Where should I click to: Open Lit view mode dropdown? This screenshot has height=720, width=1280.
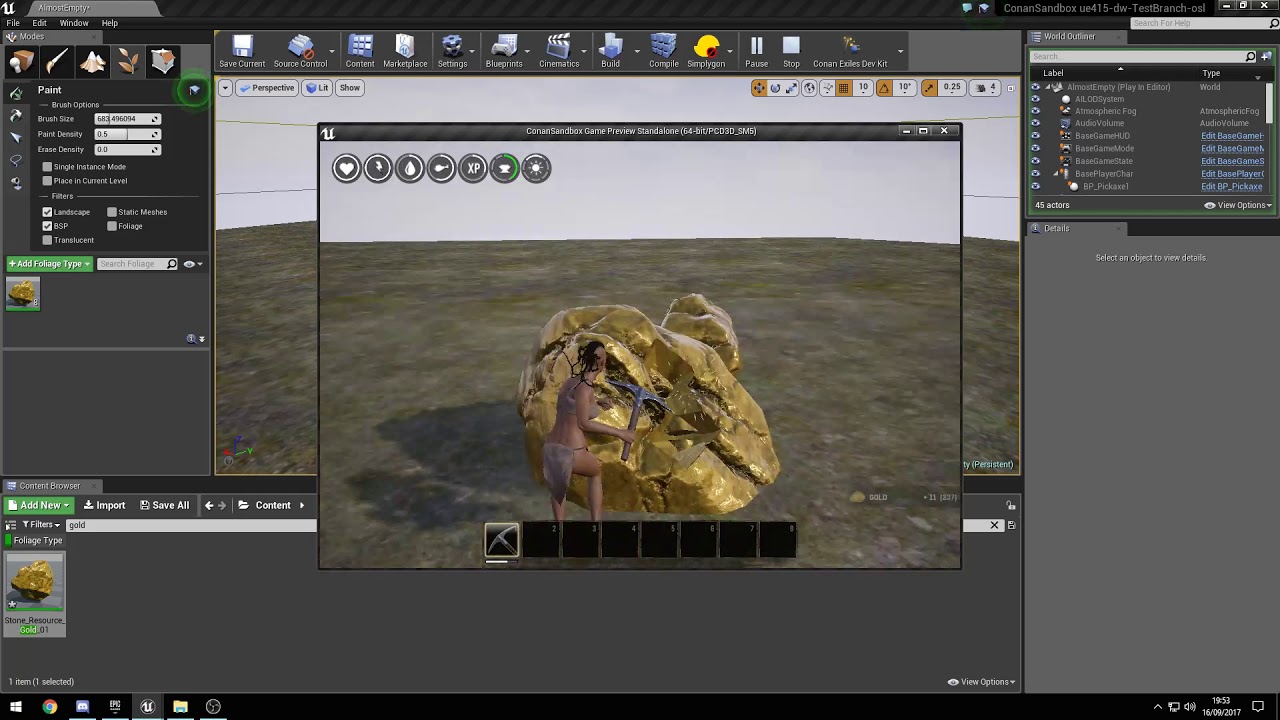click(x=318, y=88)
